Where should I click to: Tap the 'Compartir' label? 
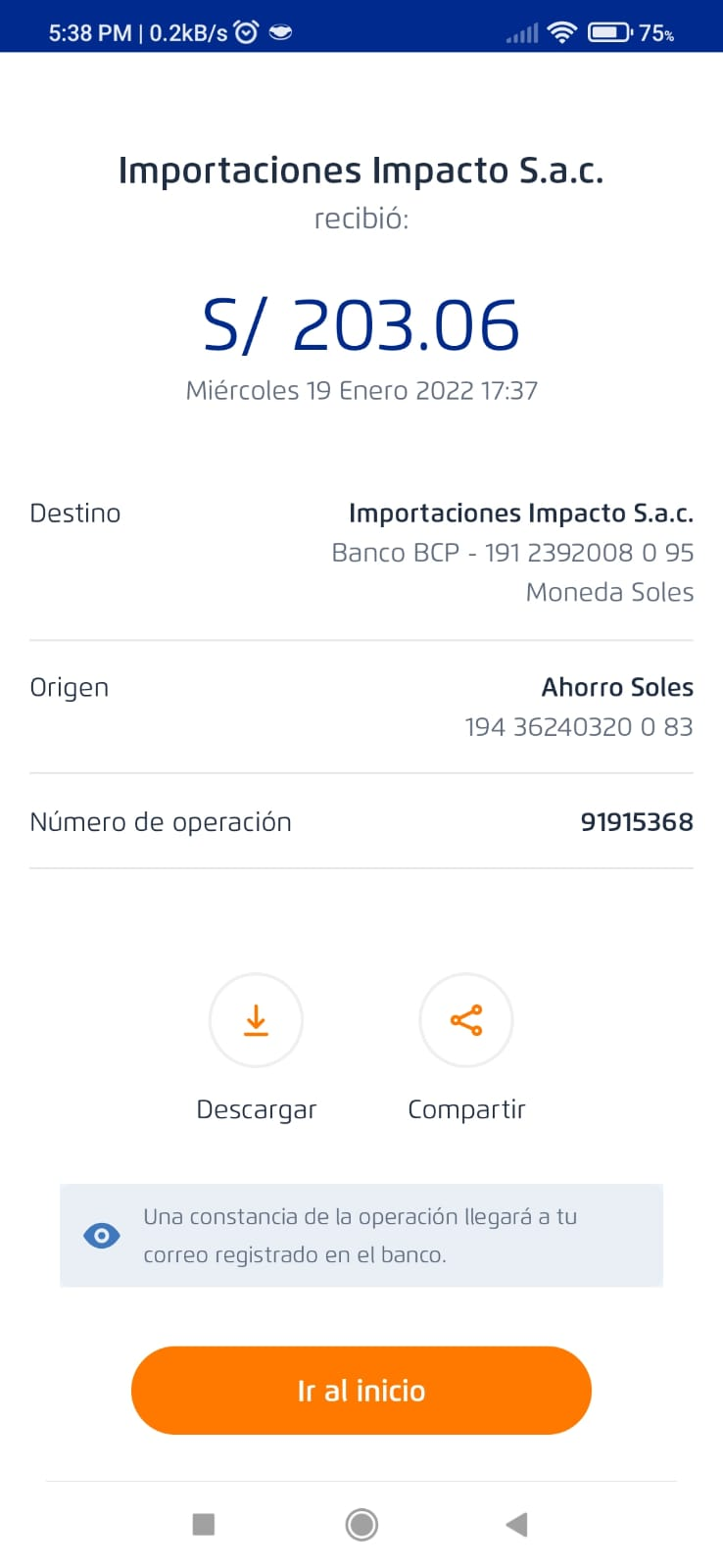[466, 1109]
